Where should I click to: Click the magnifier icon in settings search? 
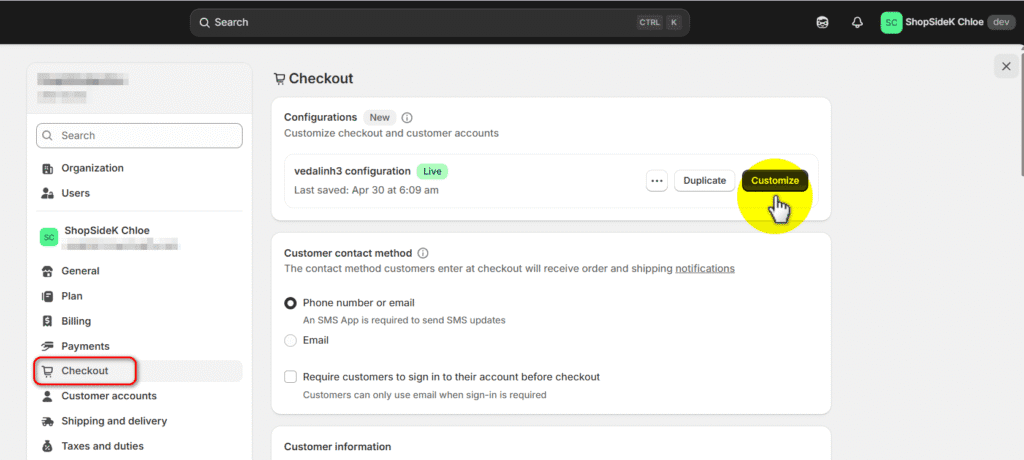(48, 136)
